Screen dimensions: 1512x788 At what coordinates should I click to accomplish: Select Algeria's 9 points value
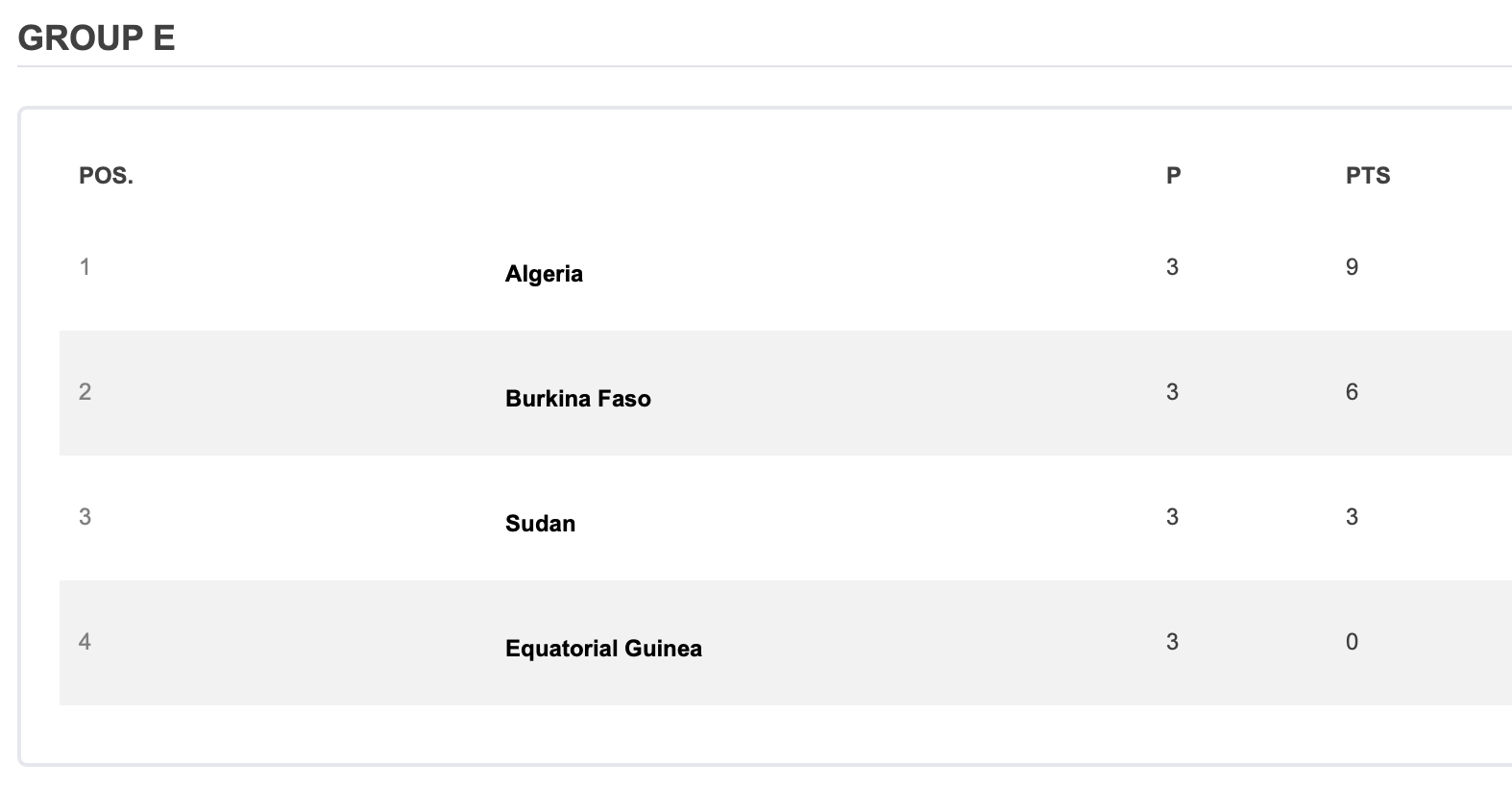point(1352,267)
